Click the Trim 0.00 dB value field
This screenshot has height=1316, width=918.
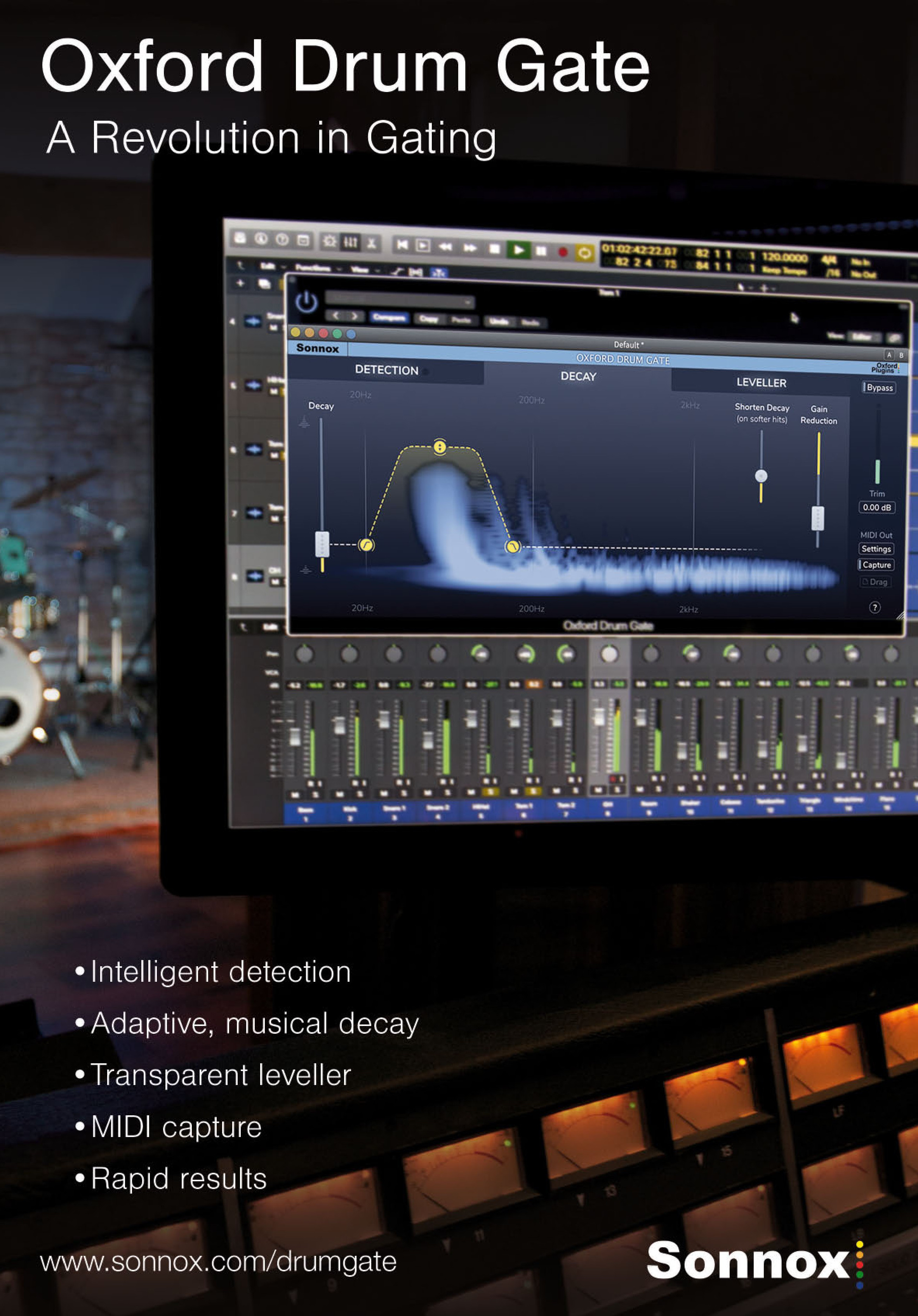click(877, 507)
